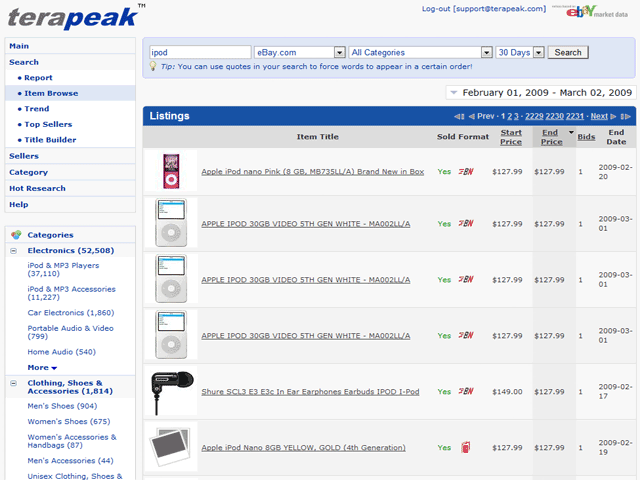Click Log-out link
The image size is (640, 480).
[x=436, y=9]
